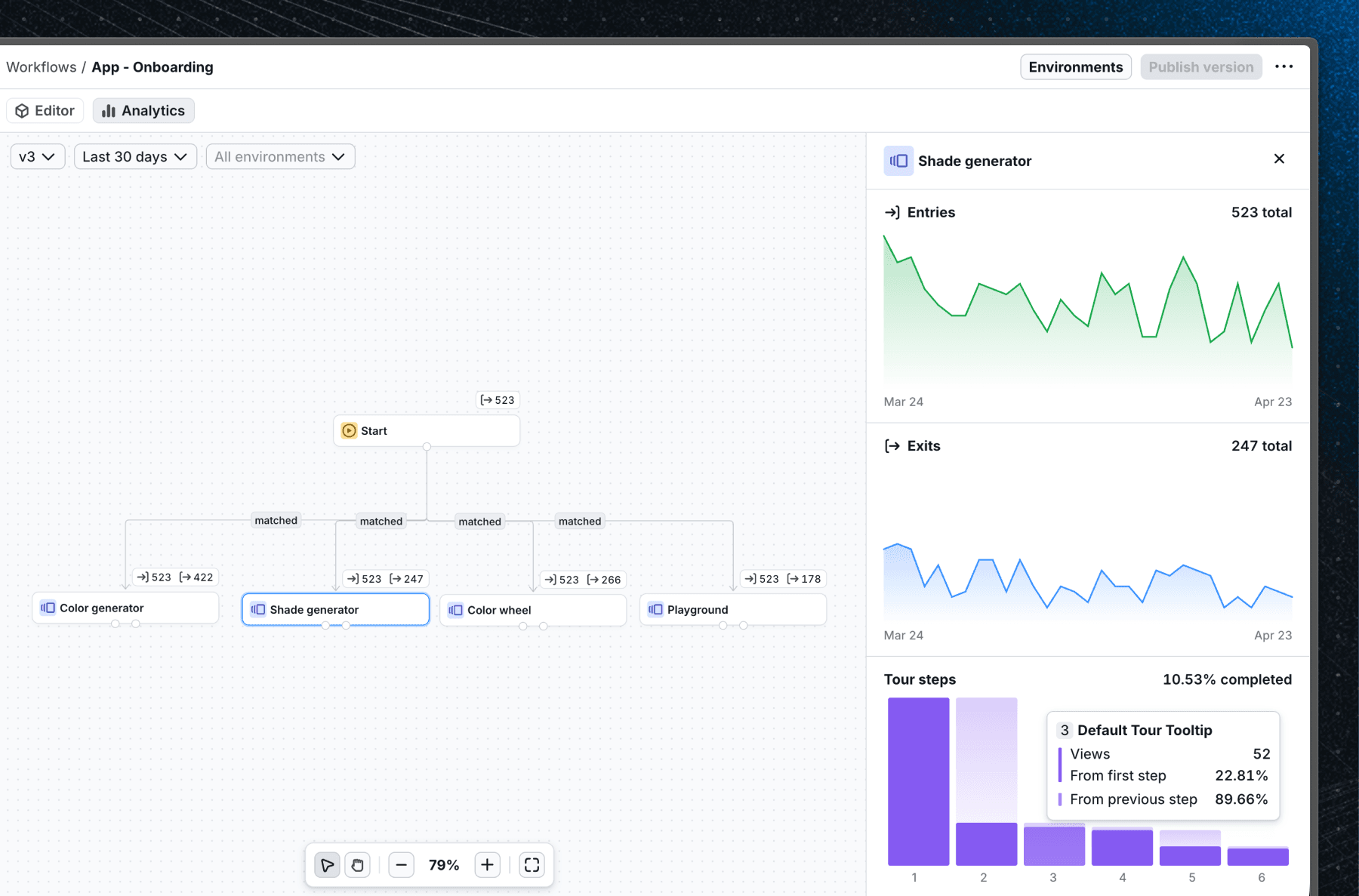
Task: Click the Environments button
Action: pos(1075,66)
